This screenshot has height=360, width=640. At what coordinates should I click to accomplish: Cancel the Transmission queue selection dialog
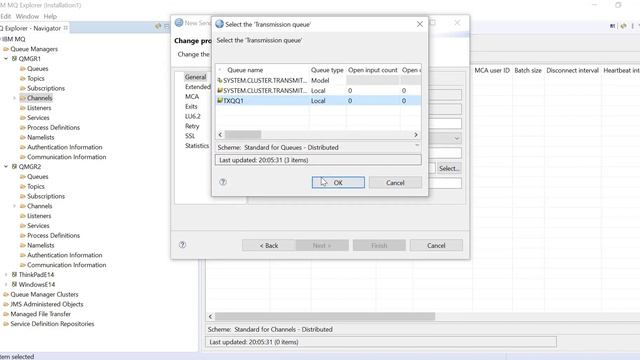[x=395, y=182]
